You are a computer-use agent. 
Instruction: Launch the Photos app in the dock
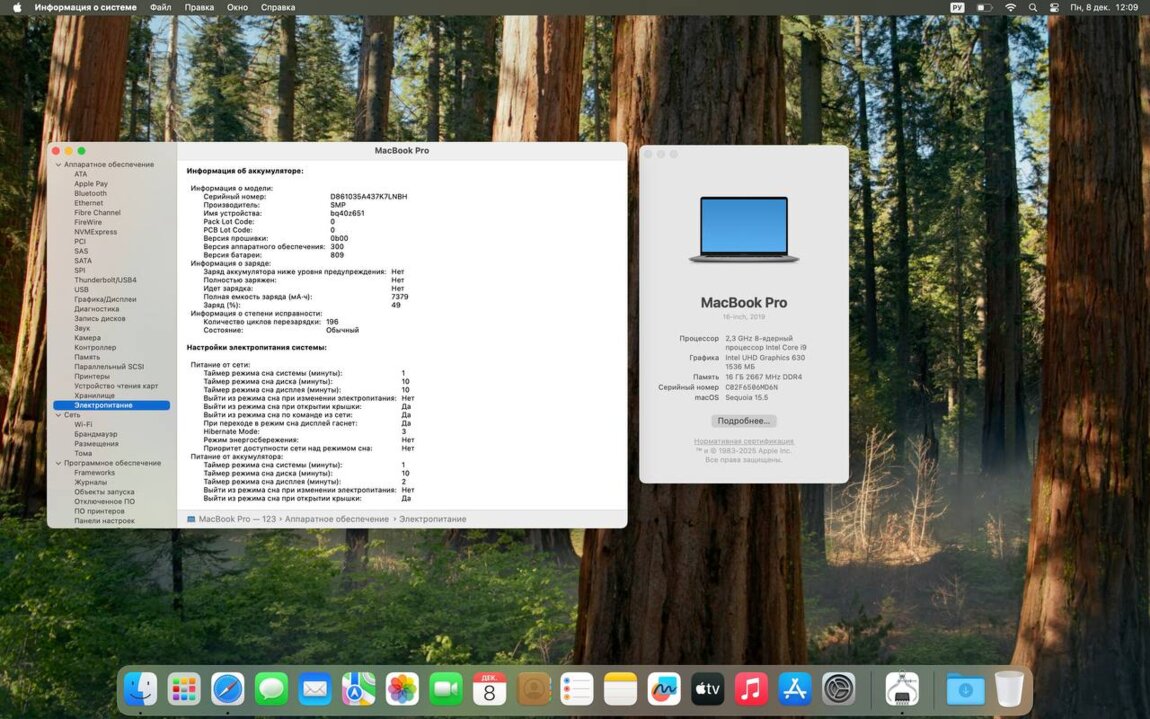coord(402,688)
